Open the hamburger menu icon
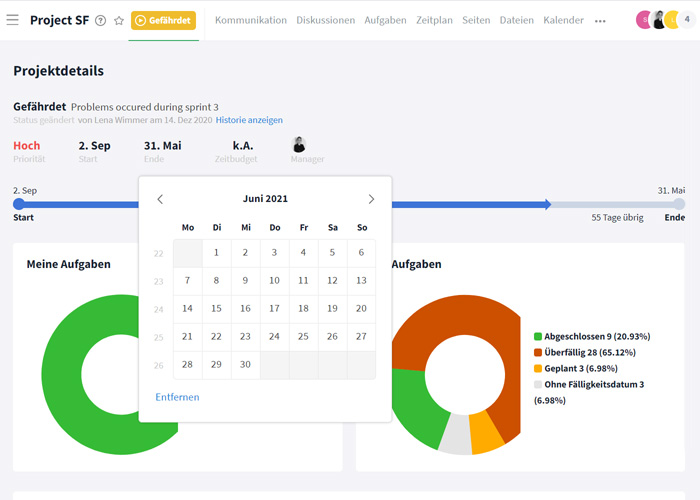 tap(12, 20)
